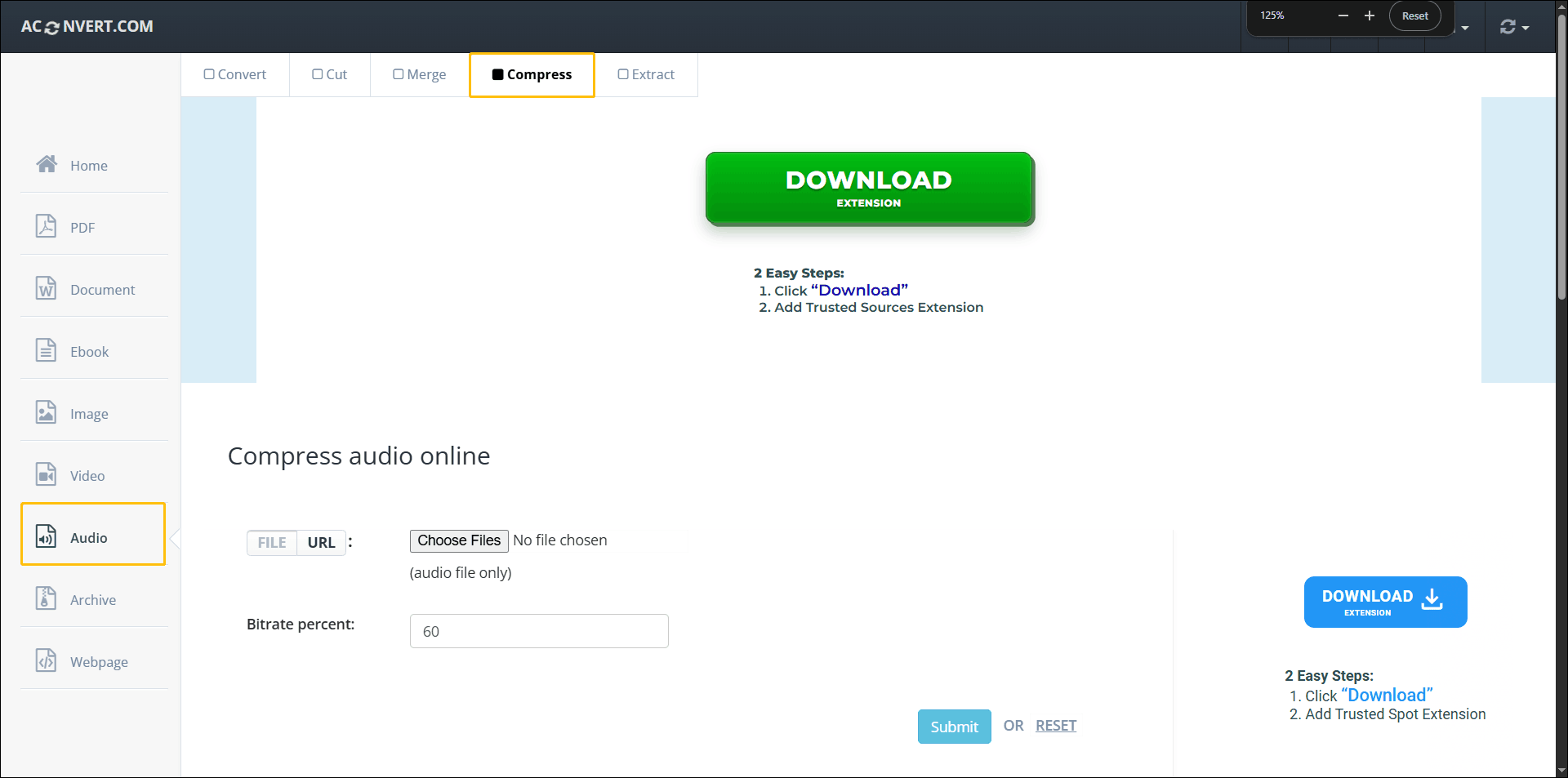
Task: Select the Merge tab
Action: (420, 74)
